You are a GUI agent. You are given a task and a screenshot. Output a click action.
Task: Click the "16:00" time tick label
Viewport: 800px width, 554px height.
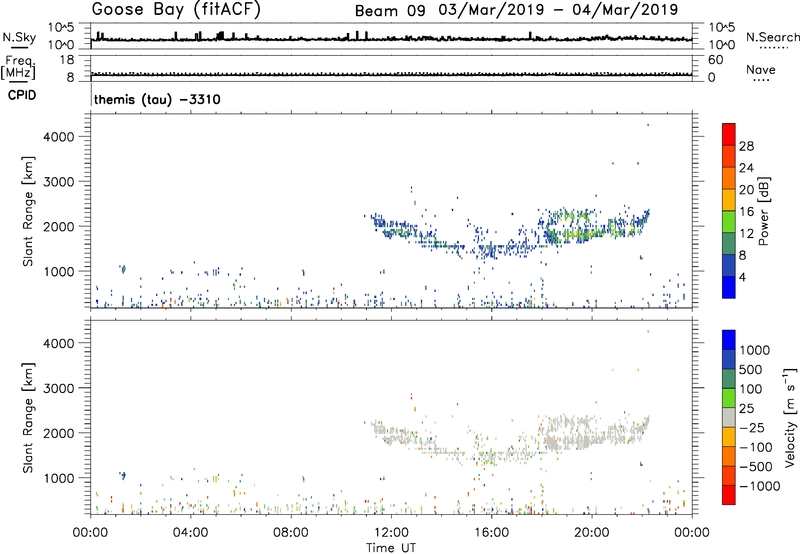click(491, 533)
